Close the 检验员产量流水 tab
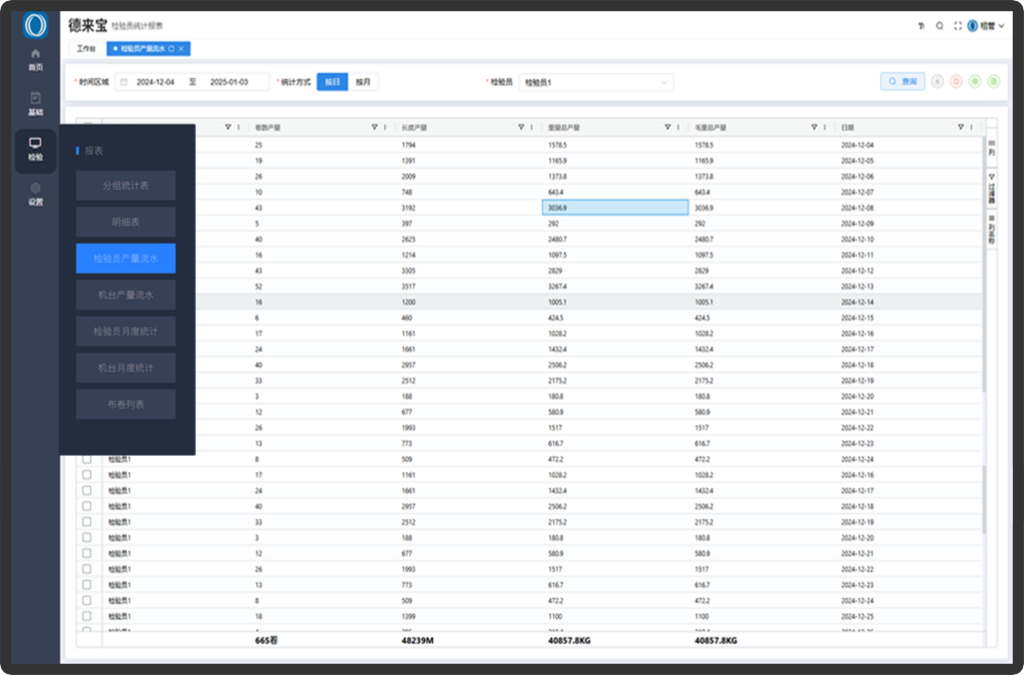The width and height of the screenshot is (1024, 675). (x=182, y=49)
